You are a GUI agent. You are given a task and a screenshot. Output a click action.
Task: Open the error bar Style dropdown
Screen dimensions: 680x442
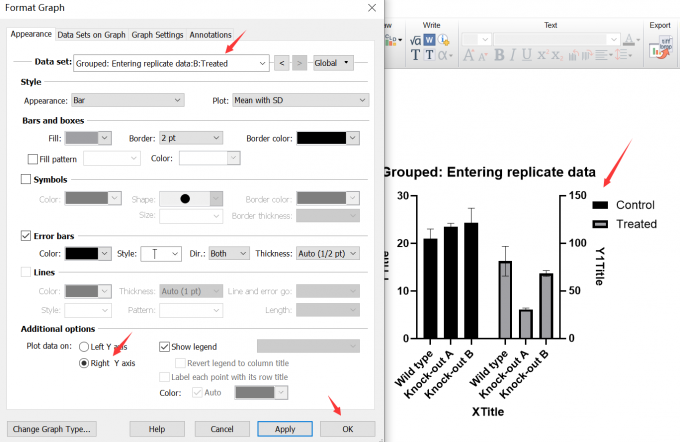pos(161,254)
